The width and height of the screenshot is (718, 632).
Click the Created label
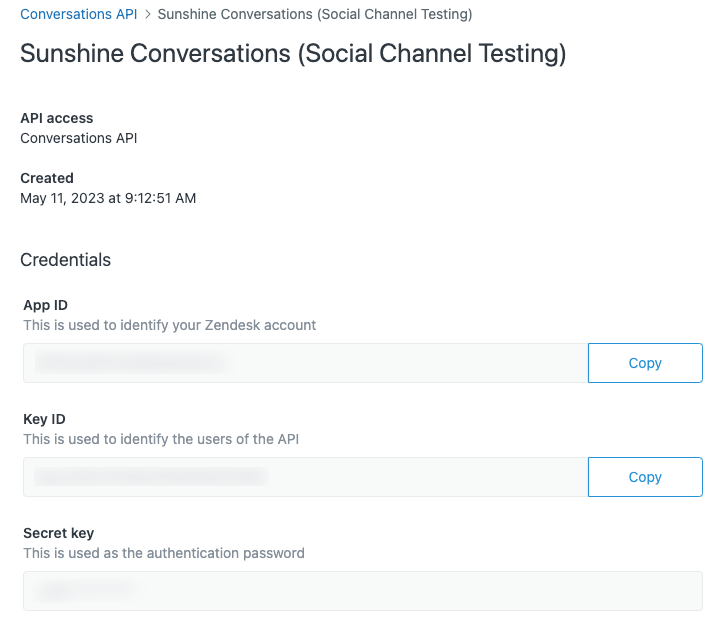[47, 178]
